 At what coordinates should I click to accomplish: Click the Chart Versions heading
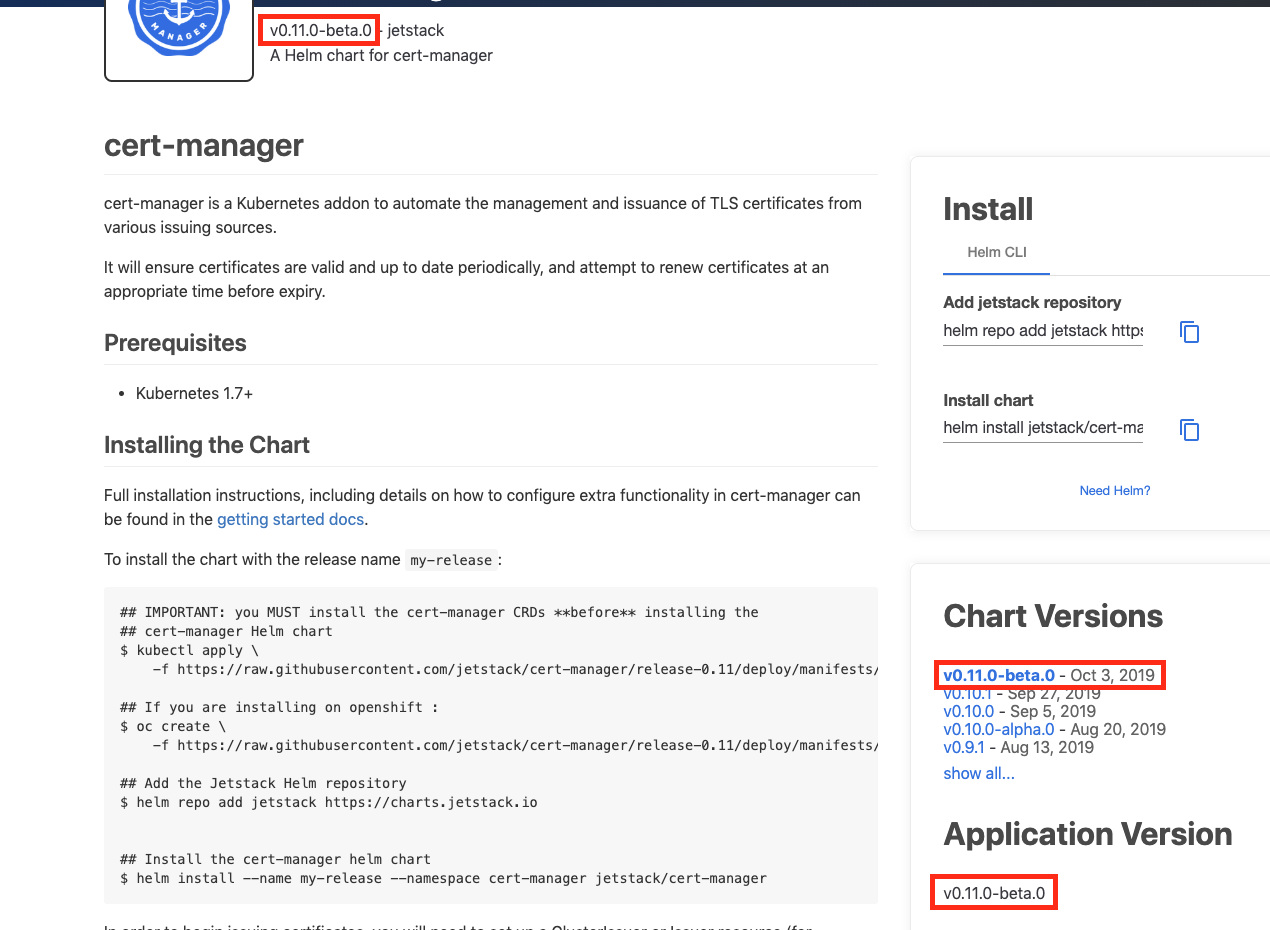(x=1053, y=616)
